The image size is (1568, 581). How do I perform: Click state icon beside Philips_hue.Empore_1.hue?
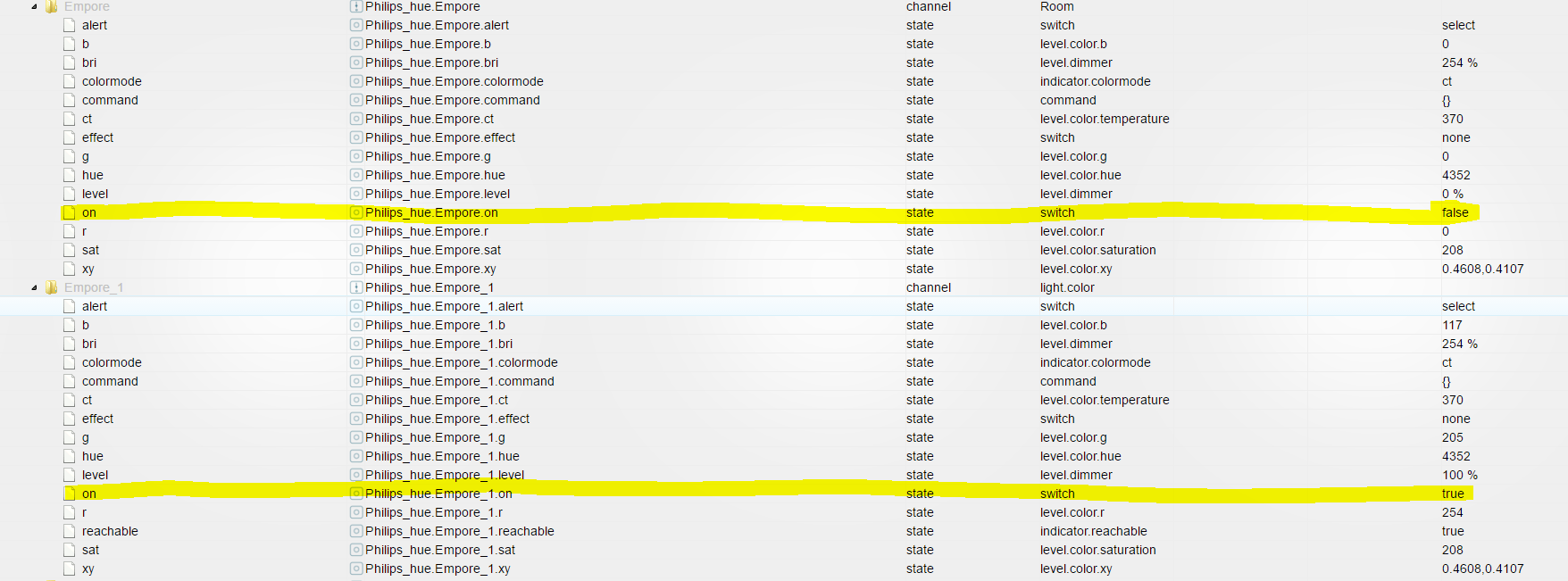(356, 456)
